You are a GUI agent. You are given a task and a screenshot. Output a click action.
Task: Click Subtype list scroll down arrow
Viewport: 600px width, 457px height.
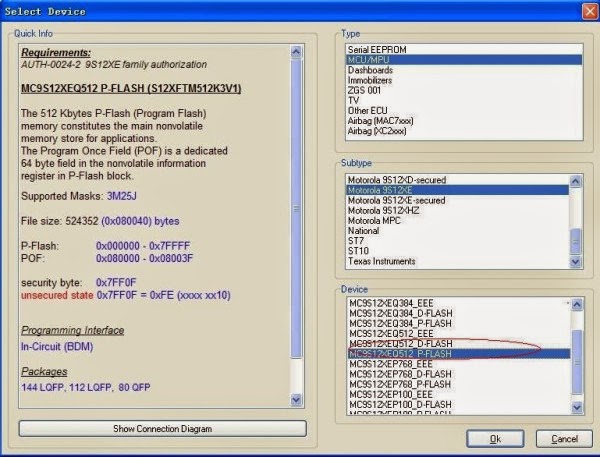coord(576,261)
